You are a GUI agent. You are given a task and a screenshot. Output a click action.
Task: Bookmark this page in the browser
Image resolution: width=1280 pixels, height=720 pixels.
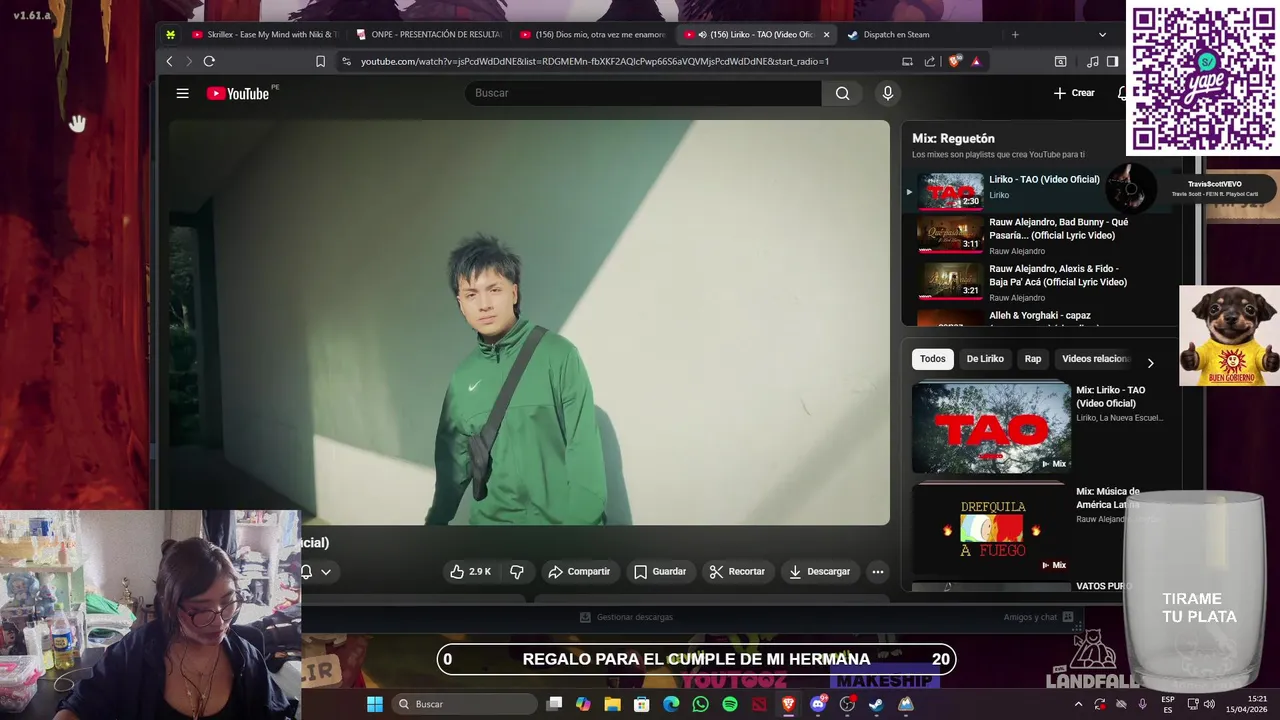320,61
